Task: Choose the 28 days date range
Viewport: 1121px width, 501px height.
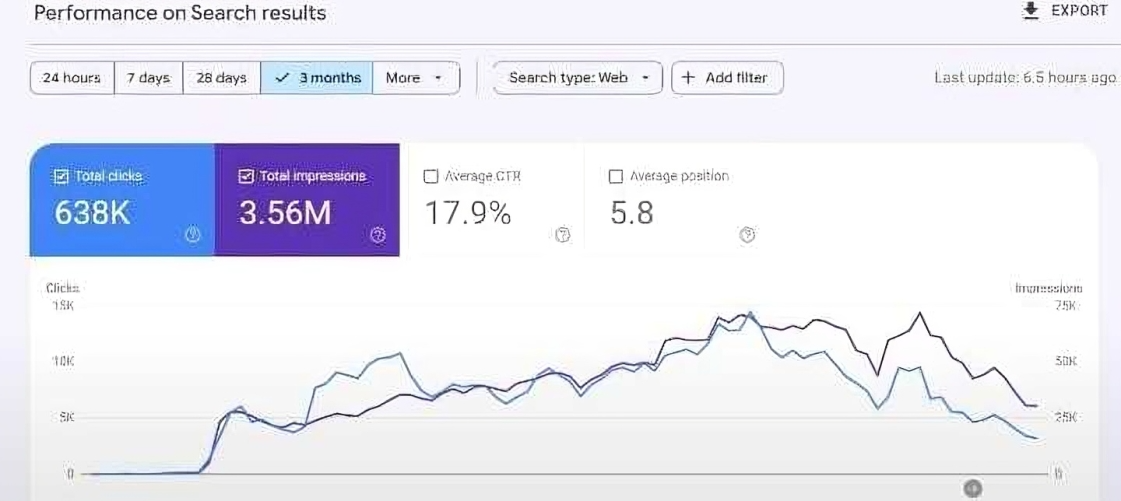Action: (221, 78)
